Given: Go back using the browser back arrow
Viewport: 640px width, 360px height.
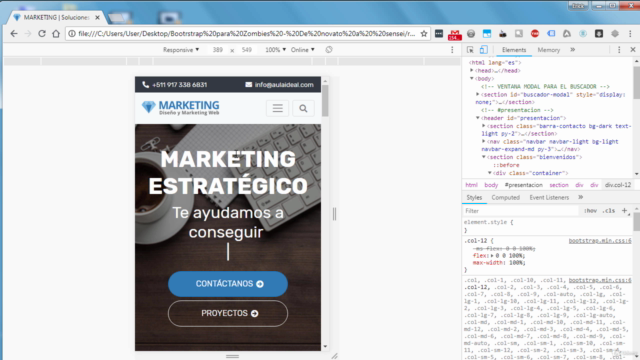Looking at the screenshot, I should point(14,34).
